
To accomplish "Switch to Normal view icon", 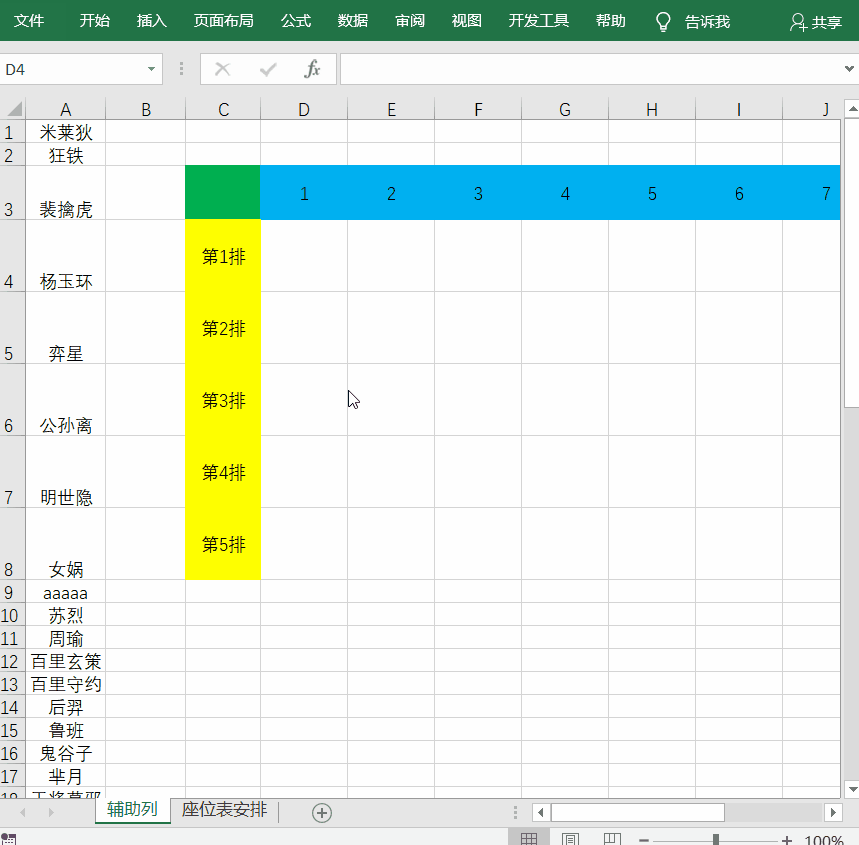I will point(529,838).
